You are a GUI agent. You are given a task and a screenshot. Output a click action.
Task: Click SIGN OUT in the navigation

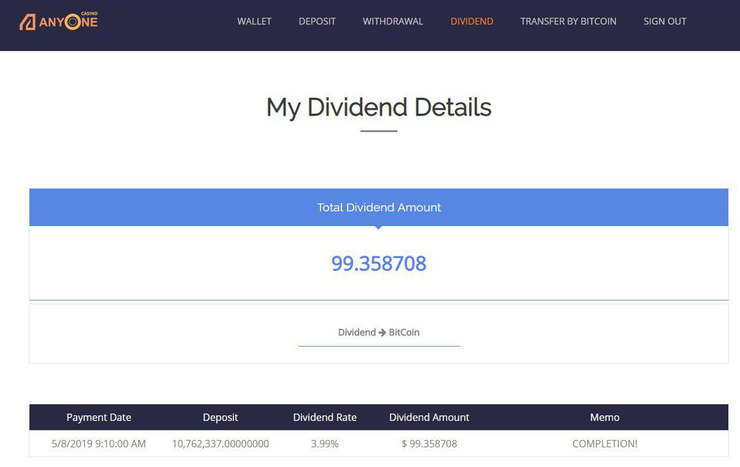pyautogui.click(x=664, y=21)
